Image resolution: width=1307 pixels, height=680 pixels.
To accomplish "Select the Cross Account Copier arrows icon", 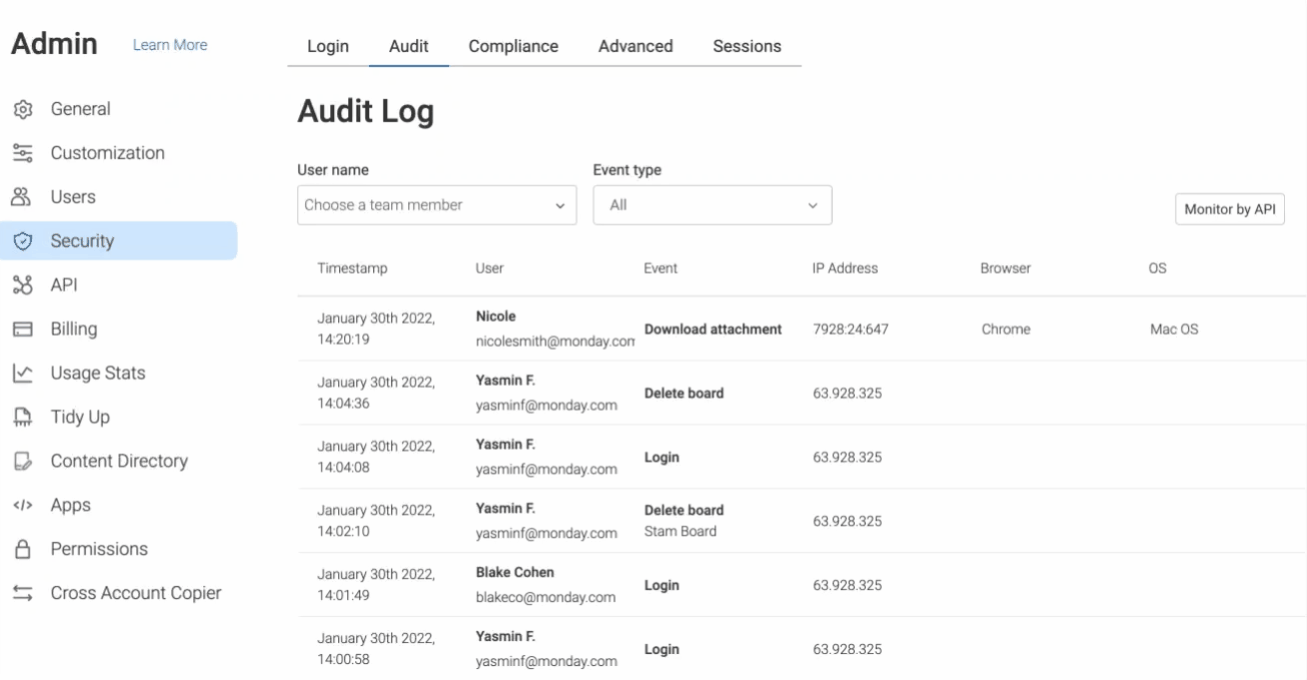I will coord(22,592).
